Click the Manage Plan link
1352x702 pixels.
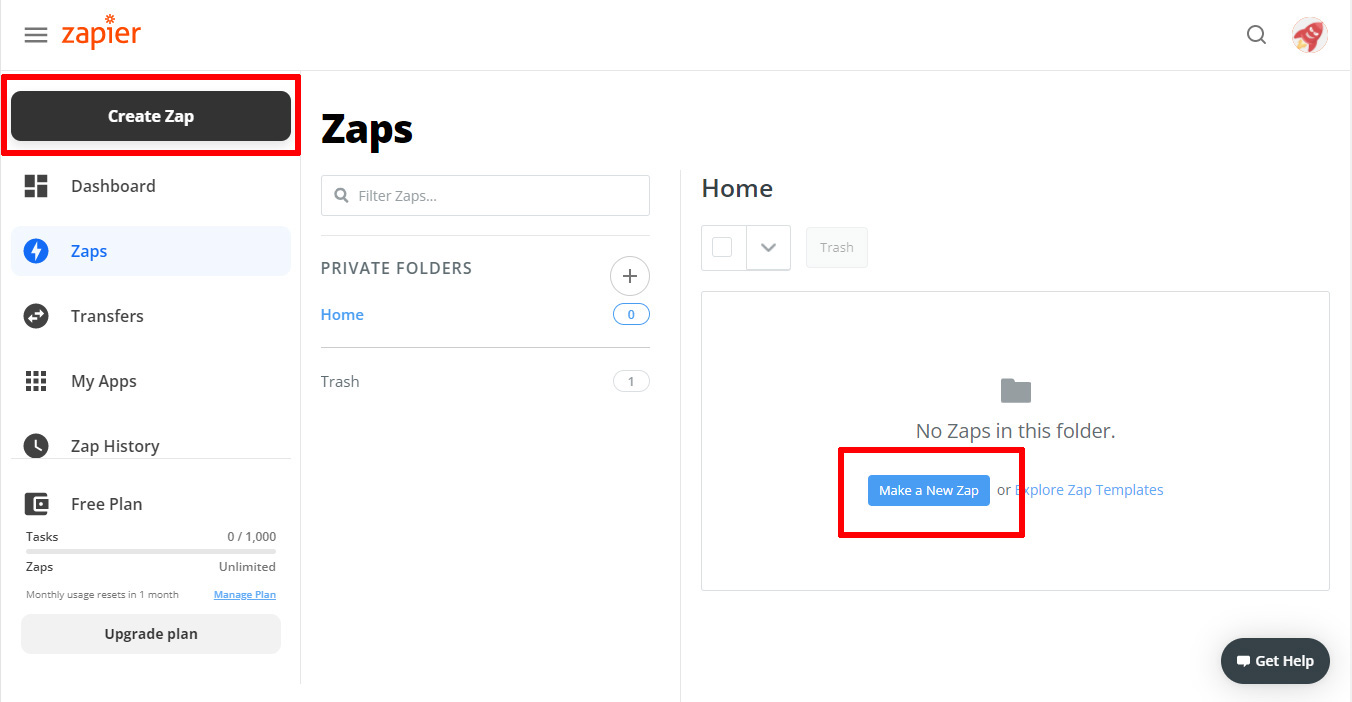pos(245,594)
